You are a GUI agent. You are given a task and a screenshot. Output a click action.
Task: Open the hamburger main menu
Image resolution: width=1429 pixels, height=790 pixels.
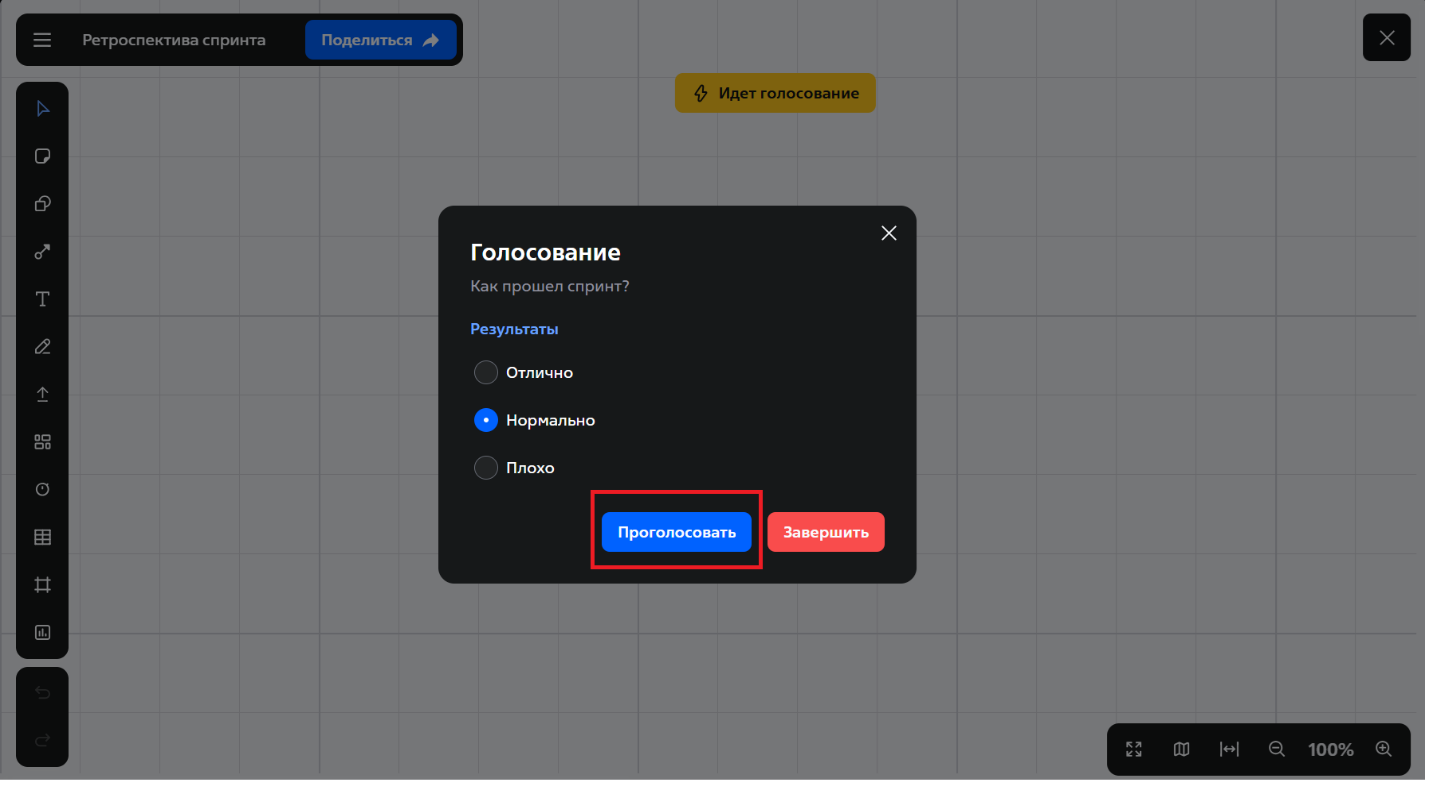click(x=42, y=40)
